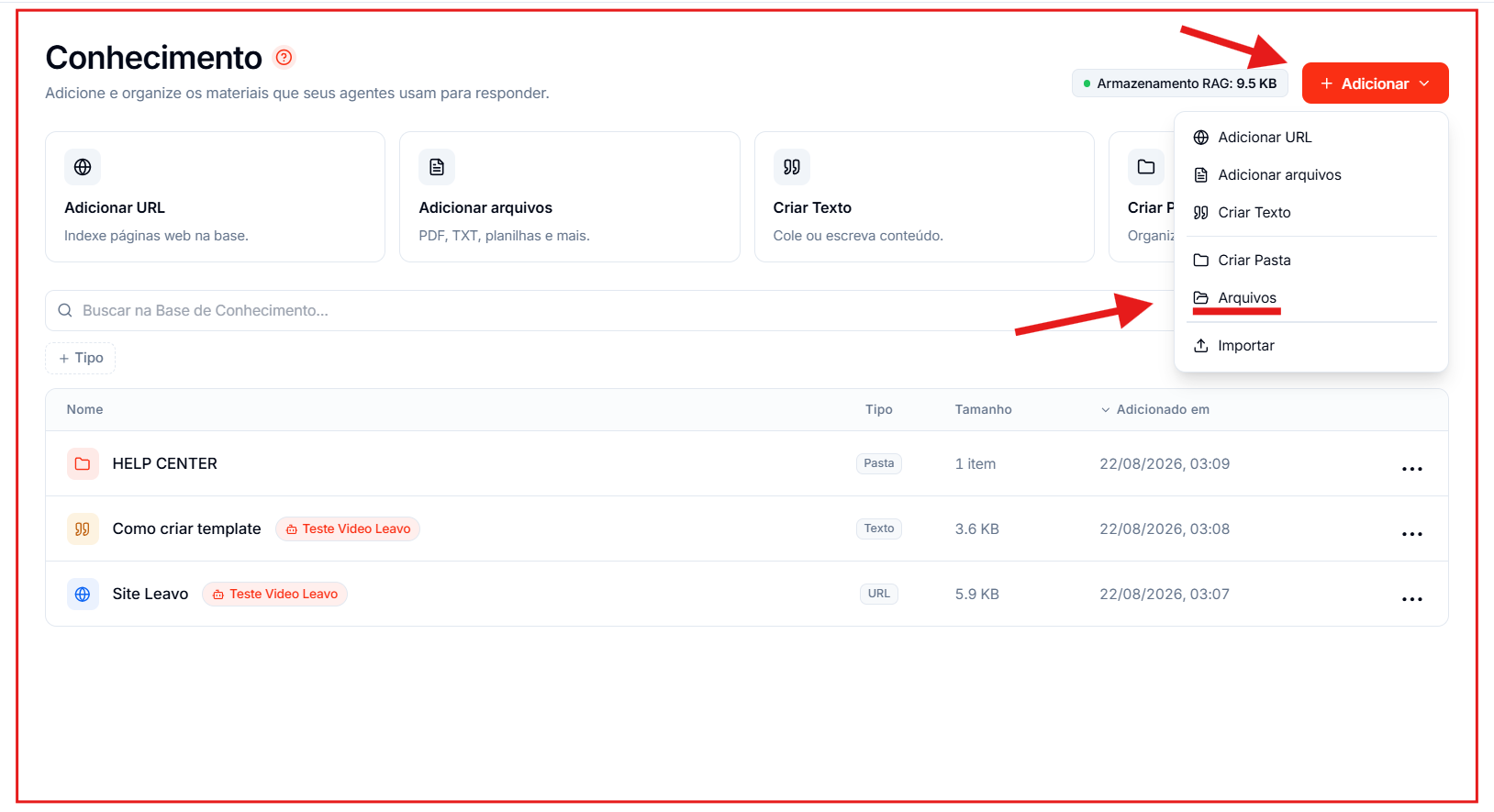
Task: Click the Nome column header
Action: point(84,409)
